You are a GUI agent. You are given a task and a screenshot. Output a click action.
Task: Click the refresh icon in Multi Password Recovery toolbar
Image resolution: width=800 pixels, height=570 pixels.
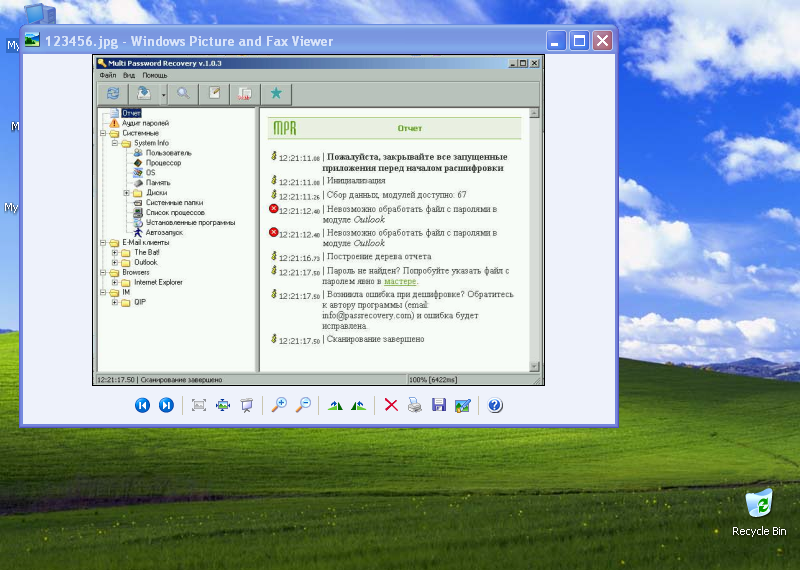113,93
